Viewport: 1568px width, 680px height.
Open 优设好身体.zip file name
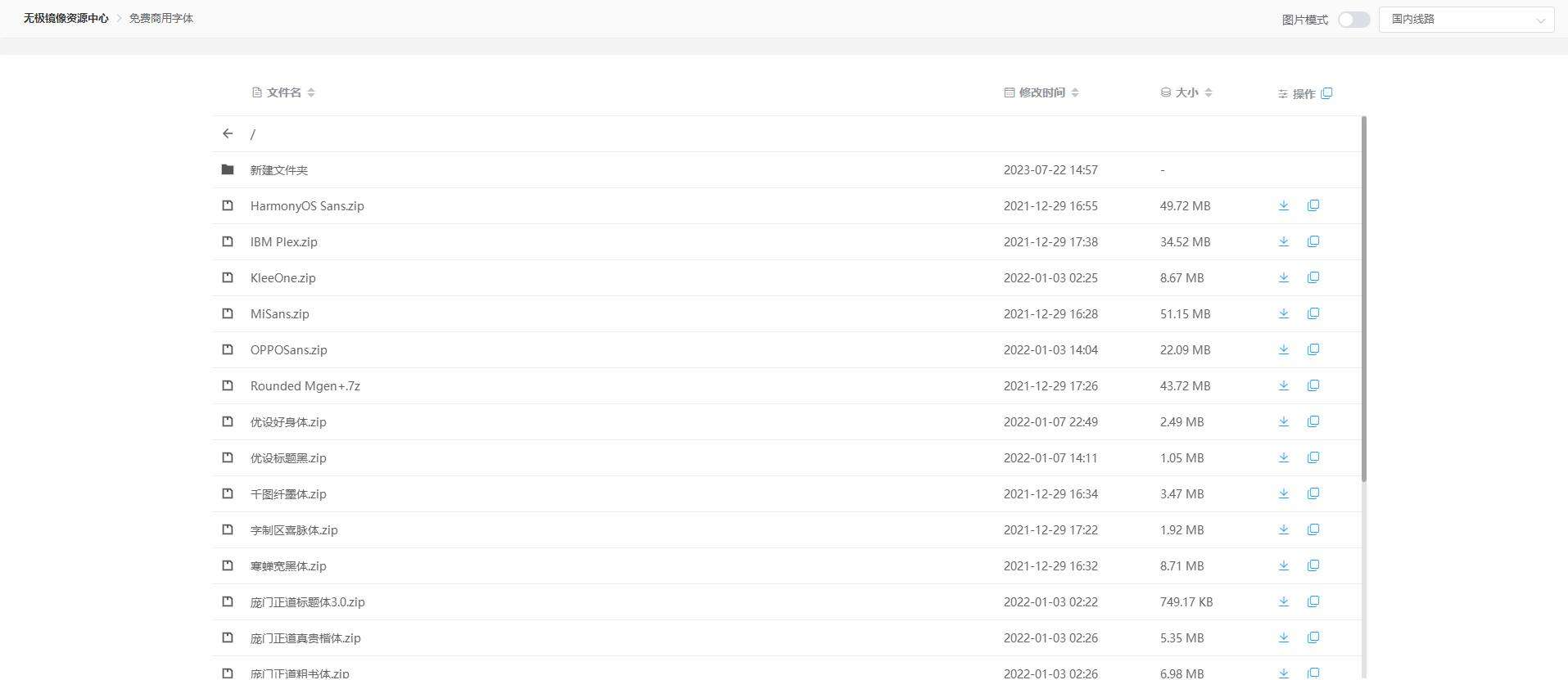288,422
